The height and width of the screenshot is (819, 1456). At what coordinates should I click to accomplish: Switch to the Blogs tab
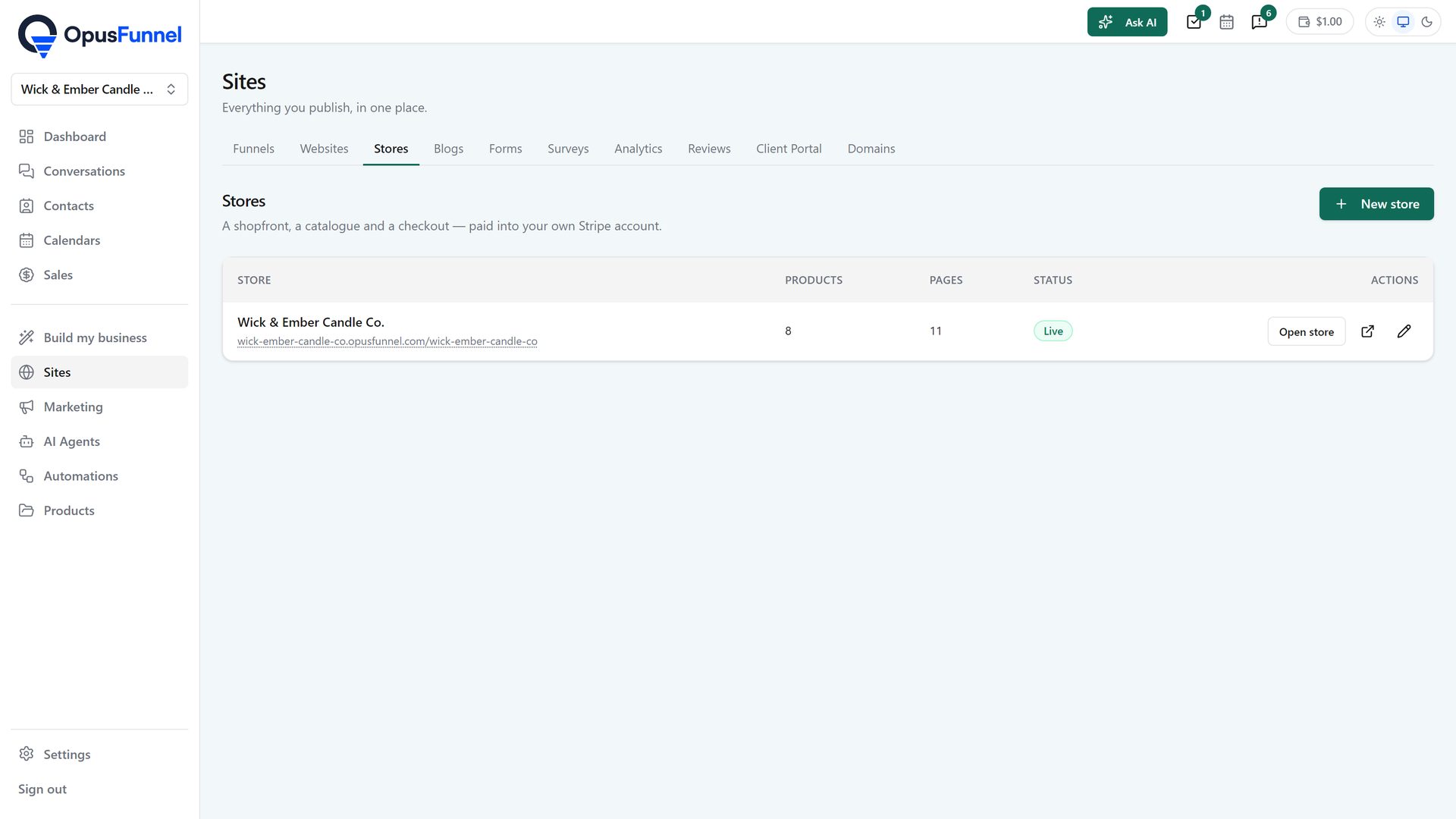(448, 149)
